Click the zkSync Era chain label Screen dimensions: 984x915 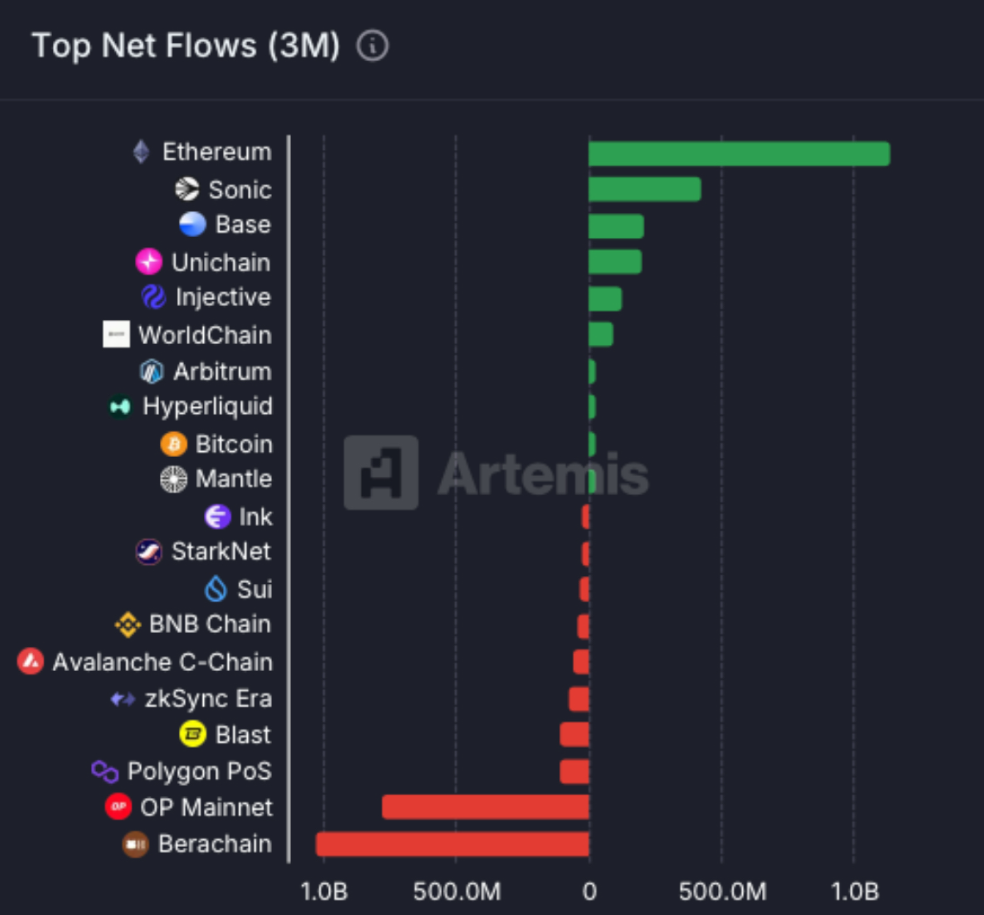coord(208,699)
